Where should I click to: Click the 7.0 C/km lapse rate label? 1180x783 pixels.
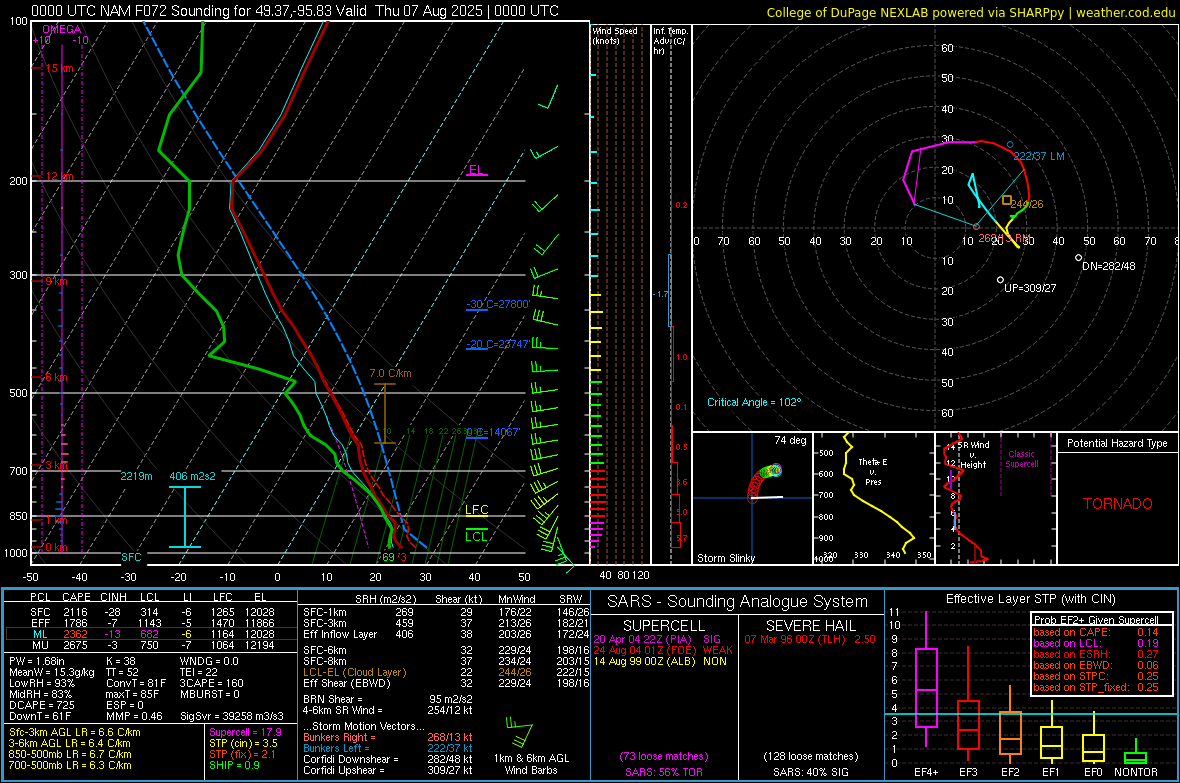pos(390,373)
